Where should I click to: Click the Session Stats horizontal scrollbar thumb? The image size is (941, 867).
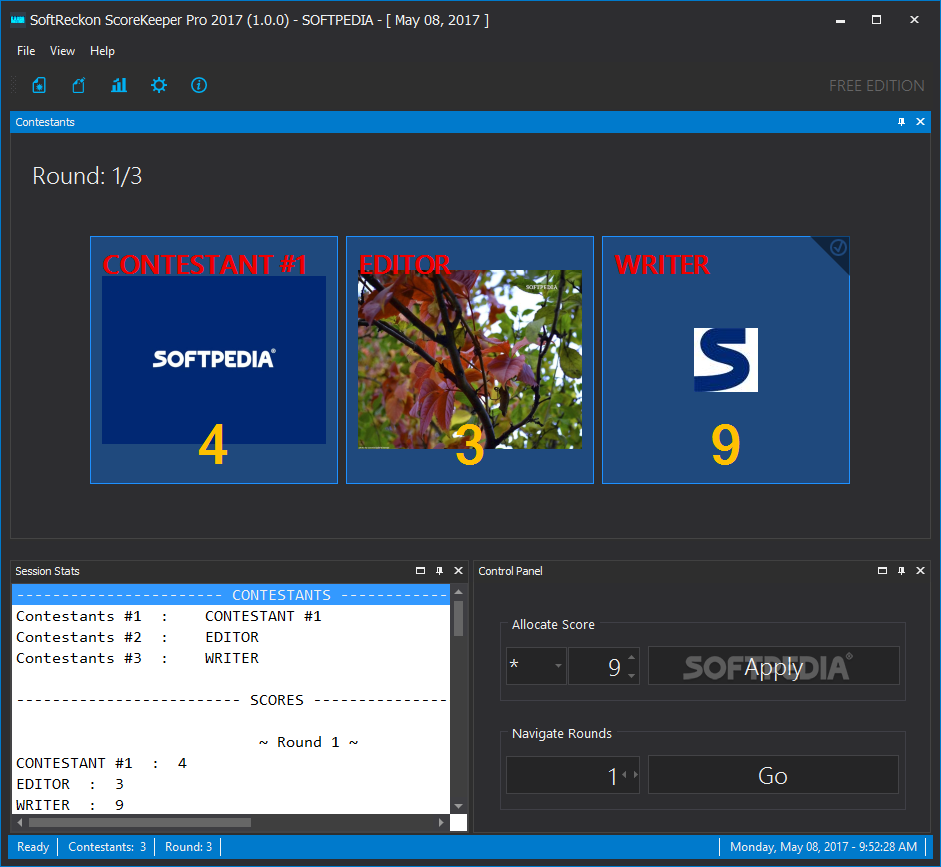click(x=139, y=823)
